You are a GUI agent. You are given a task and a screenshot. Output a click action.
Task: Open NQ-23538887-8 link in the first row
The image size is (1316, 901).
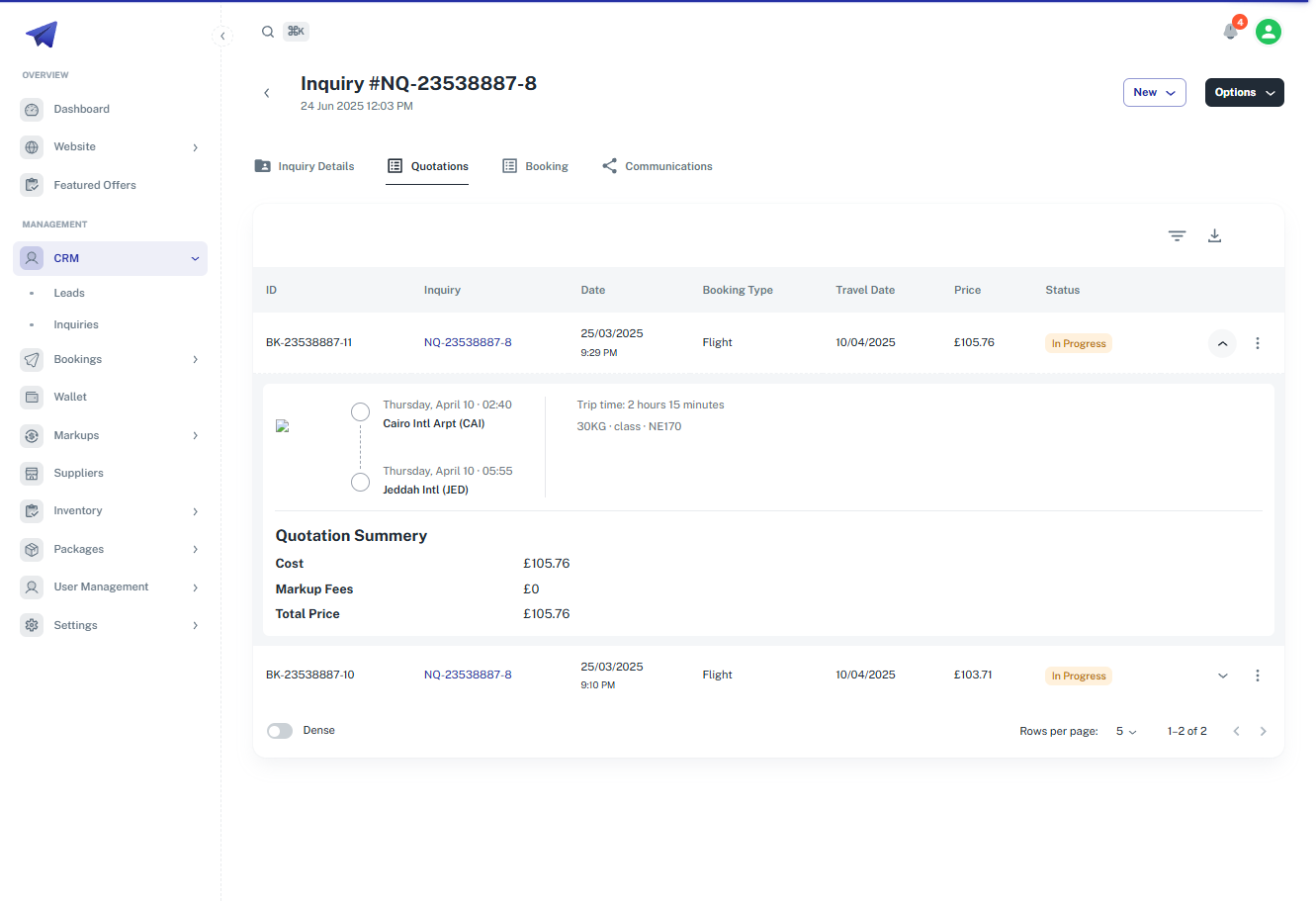[x=468, y=342]
